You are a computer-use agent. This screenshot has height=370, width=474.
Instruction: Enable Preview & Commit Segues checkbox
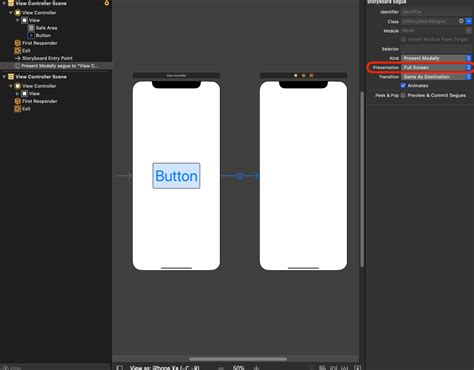pyautogui.click(x=403, y=95)
